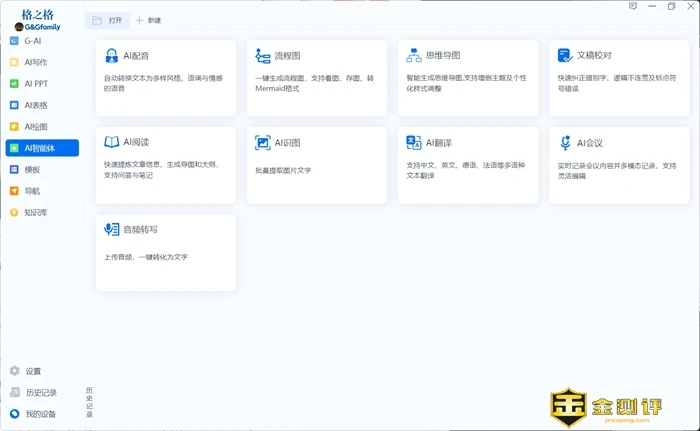Open AI表格 from the sidebar
Image resolution: width=700 pixels, height=431 pixels.
click(35, 105)
